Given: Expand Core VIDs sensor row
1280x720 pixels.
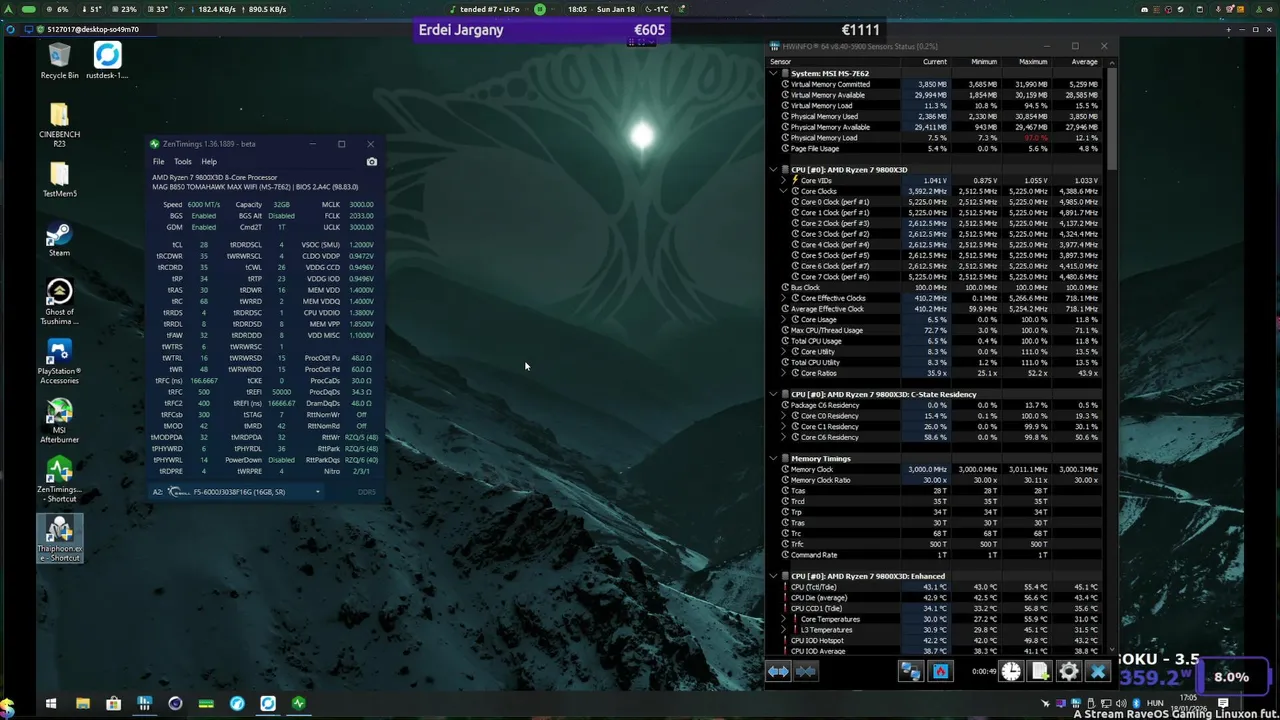Looking at the screenshot, I should pyautogui.click(x=785, y=180).
